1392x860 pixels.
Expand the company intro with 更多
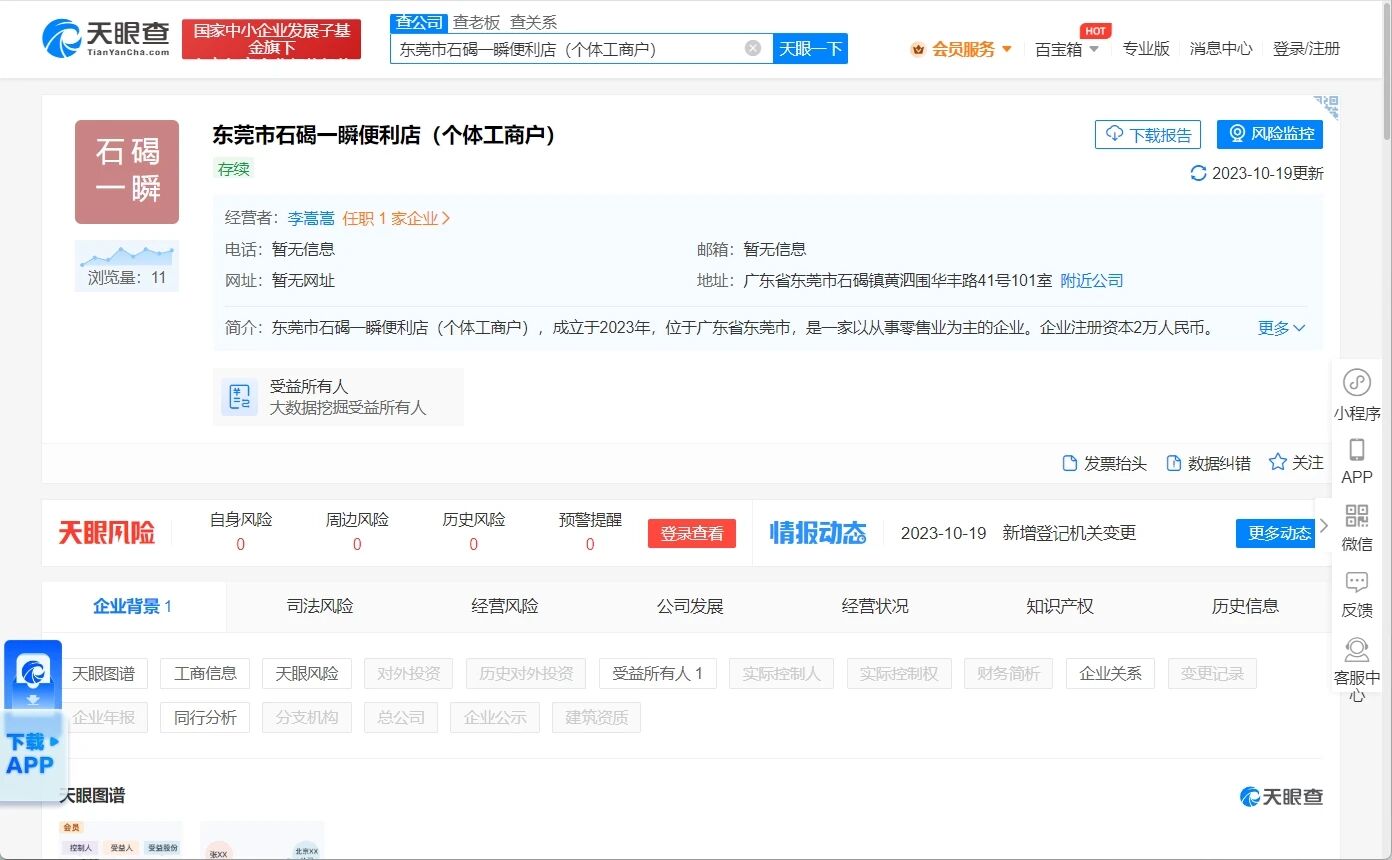coord(1282,328)
